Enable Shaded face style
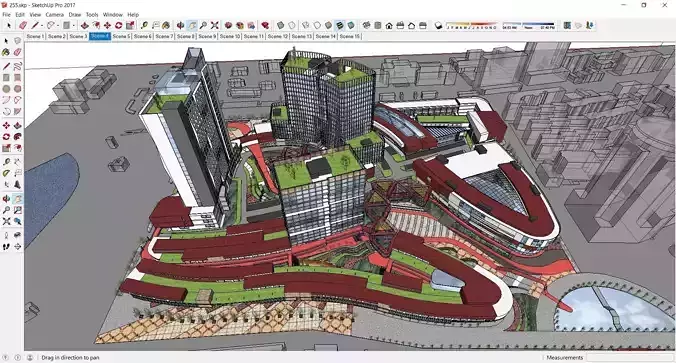Image resolution: width=676 pixels, height=363 pixels. 328,25
